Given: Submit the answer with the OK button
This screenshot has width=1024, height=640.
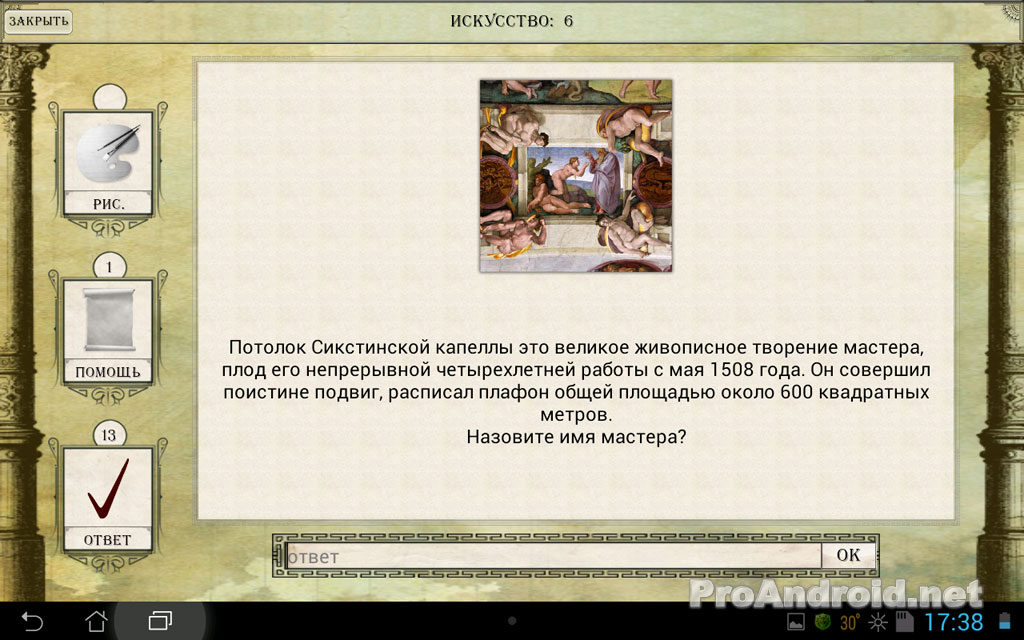Looking at the screenshot, I should [x=848, y=556].
